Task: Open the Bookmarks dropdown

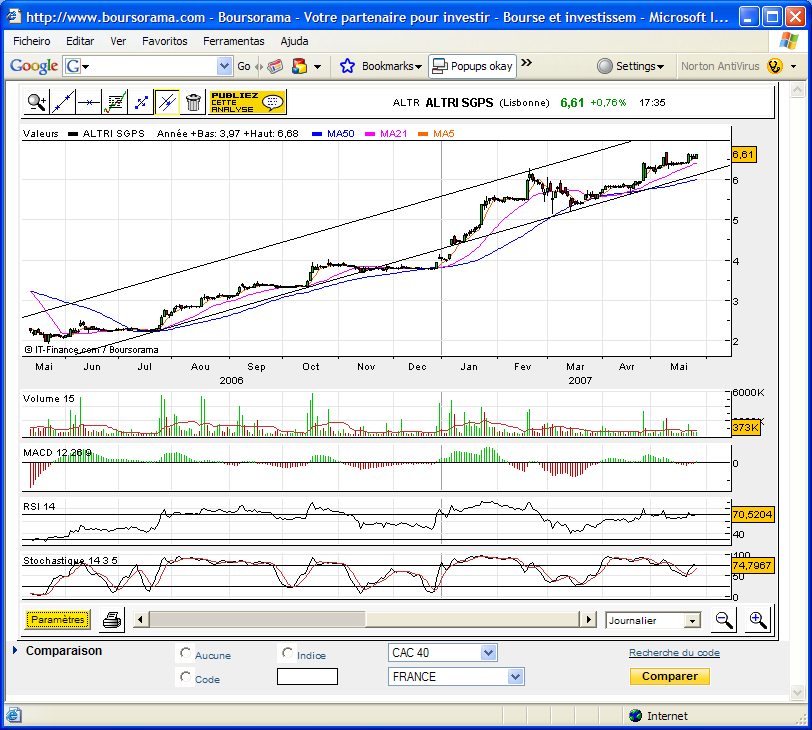Action: pos(392,66)
